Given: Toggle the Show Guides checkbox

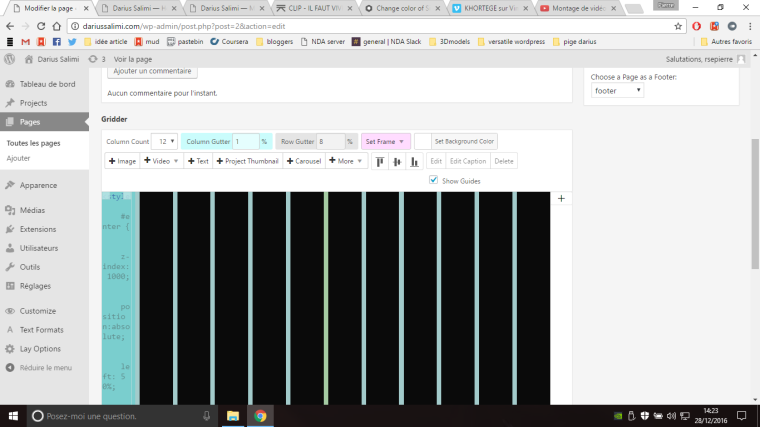Looking at the screenshot, I should 433,180.
